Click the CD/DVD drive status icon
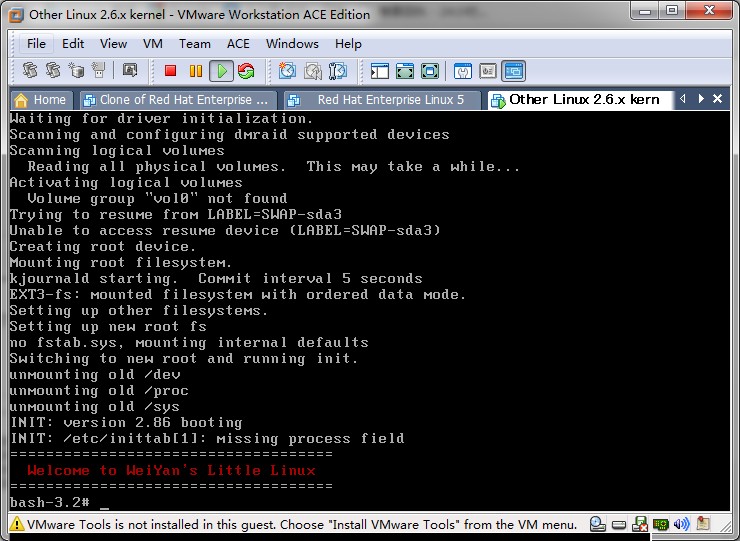 (597, 524)
